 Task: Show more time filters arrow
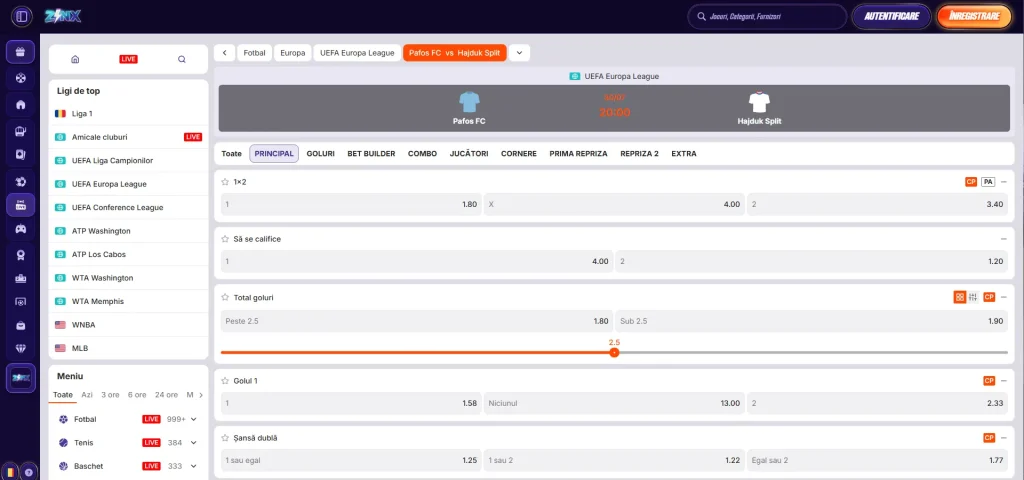click(200, 395)
